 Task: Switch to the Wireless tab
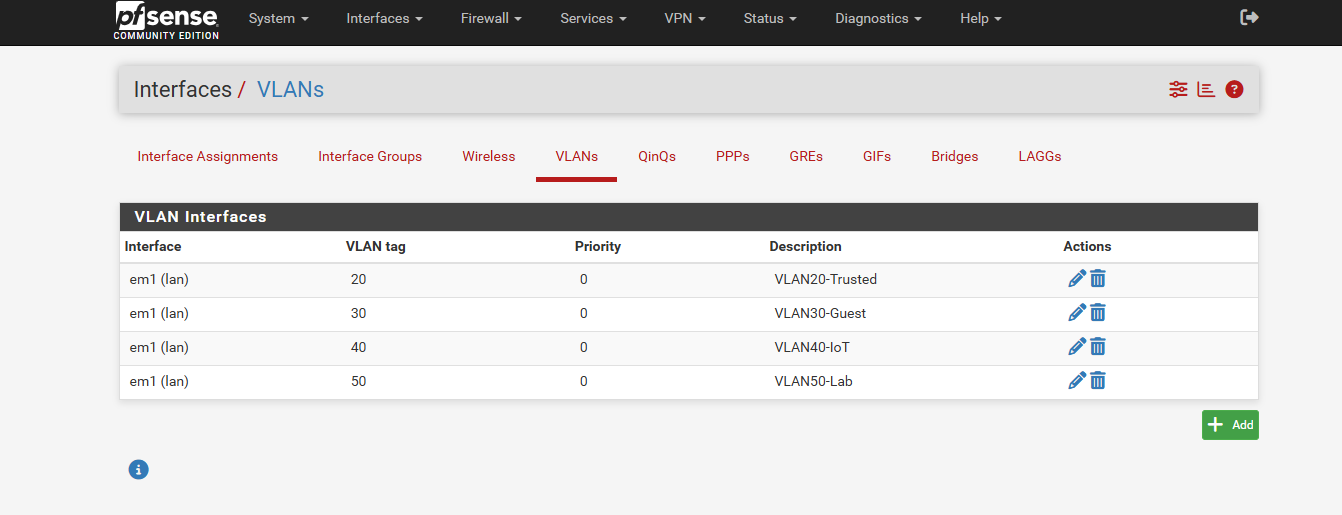(x=489, y=156)
